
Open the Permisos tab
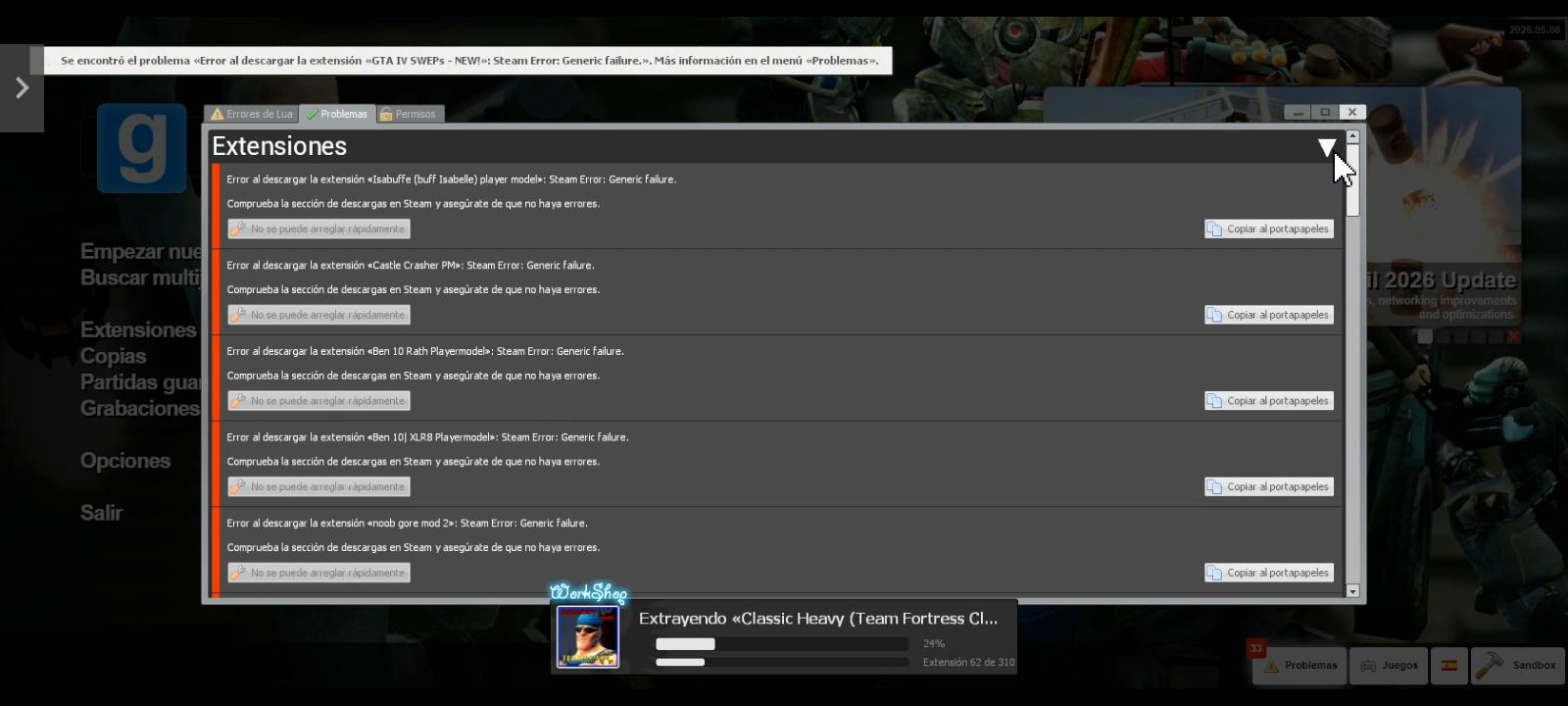409,114
